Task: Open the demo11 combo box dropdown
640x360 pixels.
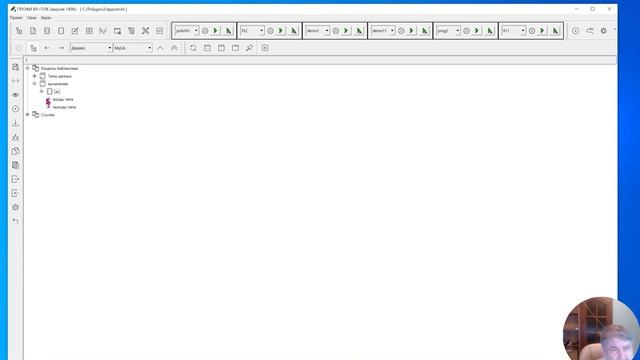Action: (392, 31)
